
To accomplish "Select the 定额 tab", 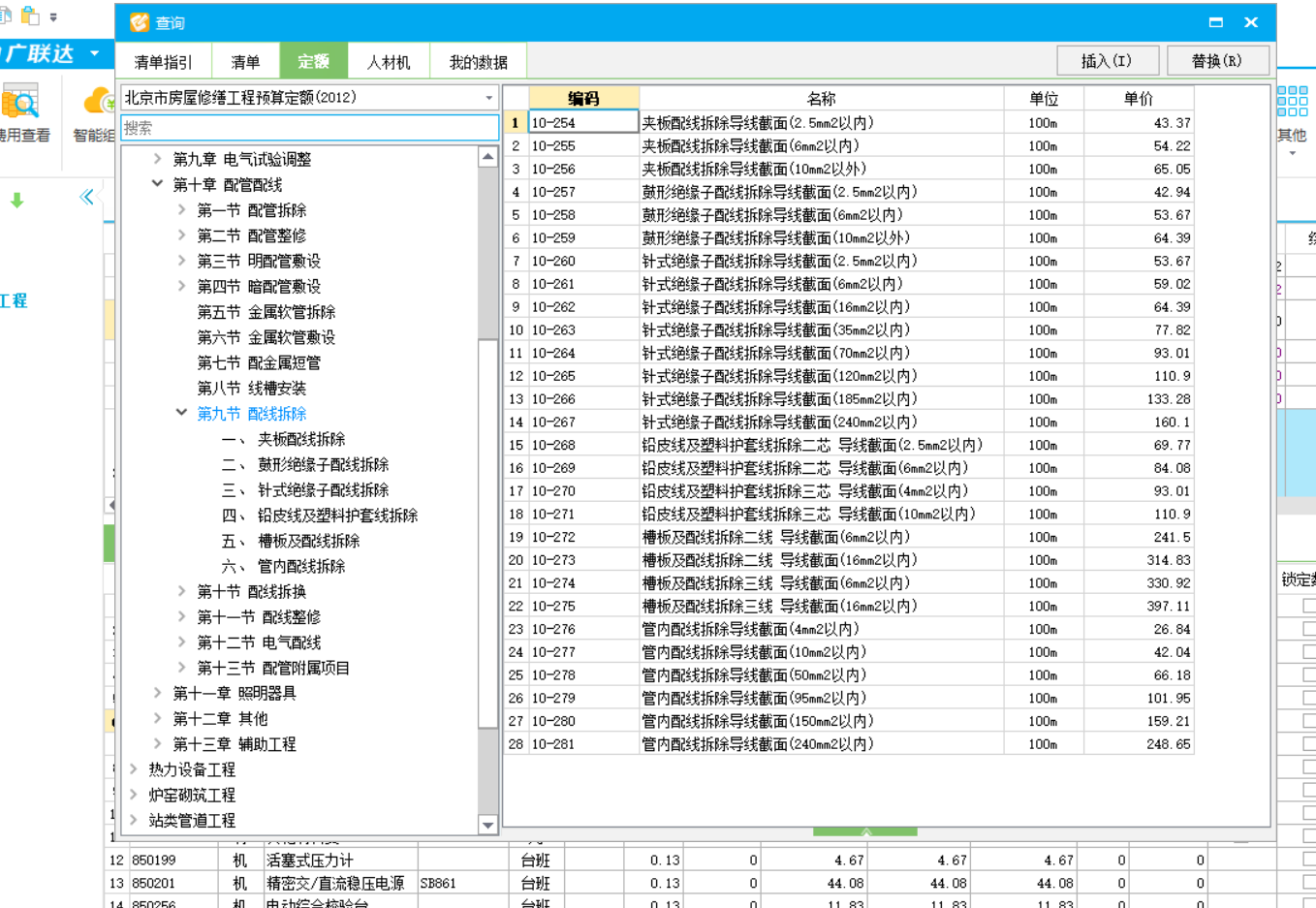I will click(x=313, y=62).
